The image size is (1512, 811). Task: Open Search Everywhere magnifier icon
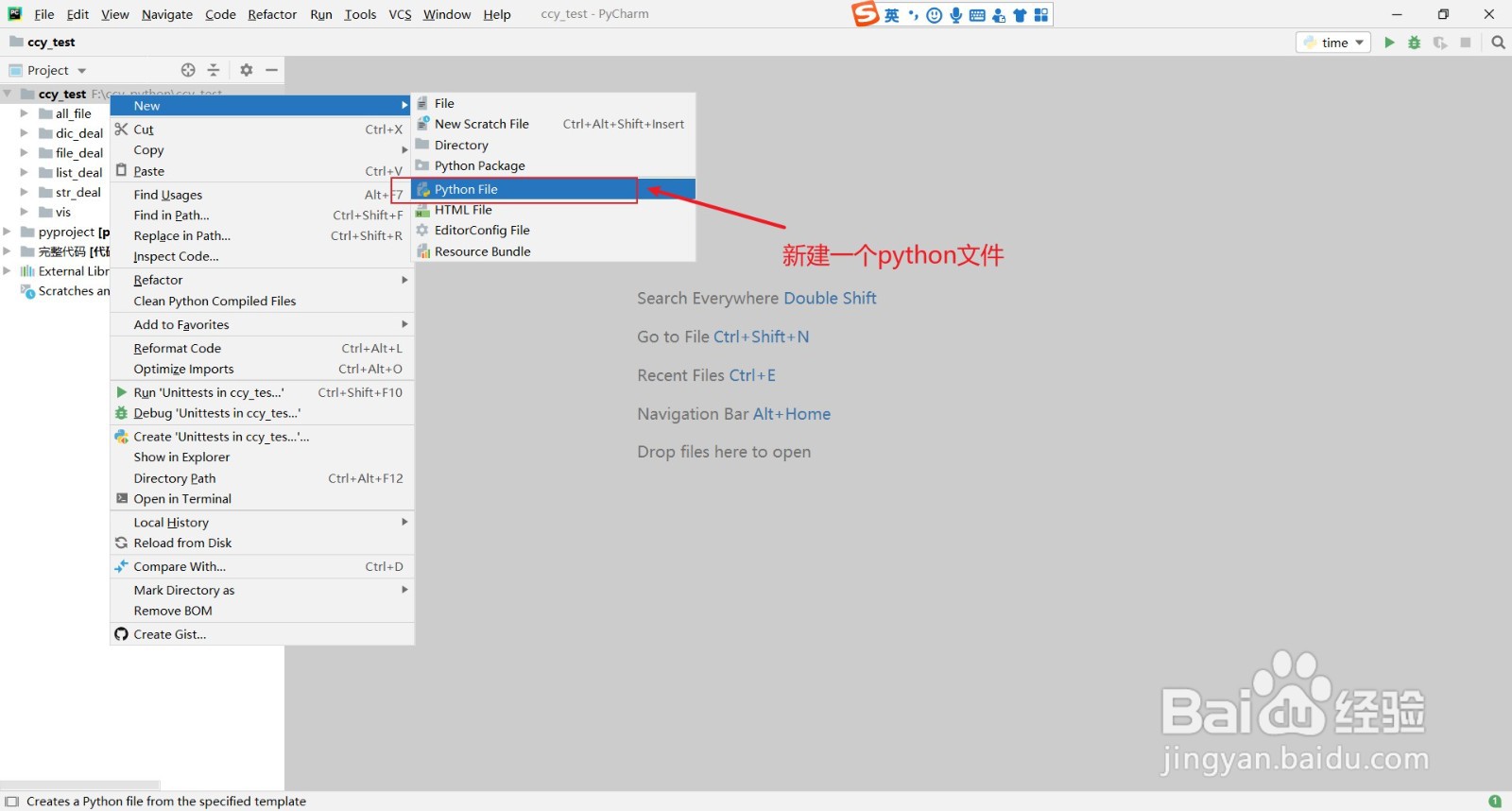point(1498,43)
